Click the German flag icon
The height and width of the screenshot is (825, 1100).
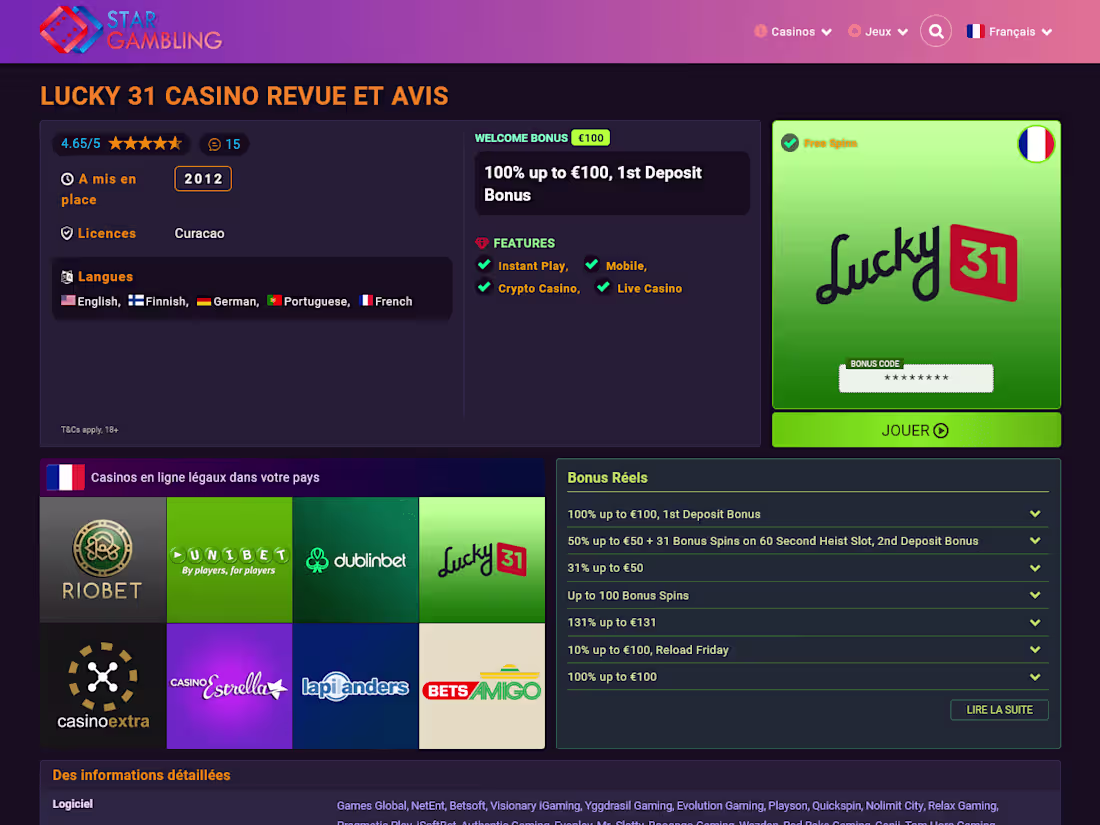(x=204, y=301)
